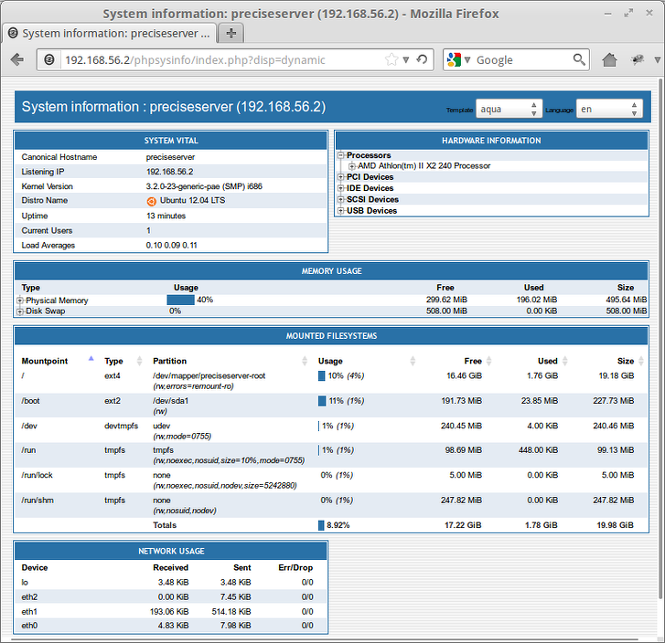The image size is (665, 643).
Task: Click the 'eth0' network device row
Action: tap(171, 625)
